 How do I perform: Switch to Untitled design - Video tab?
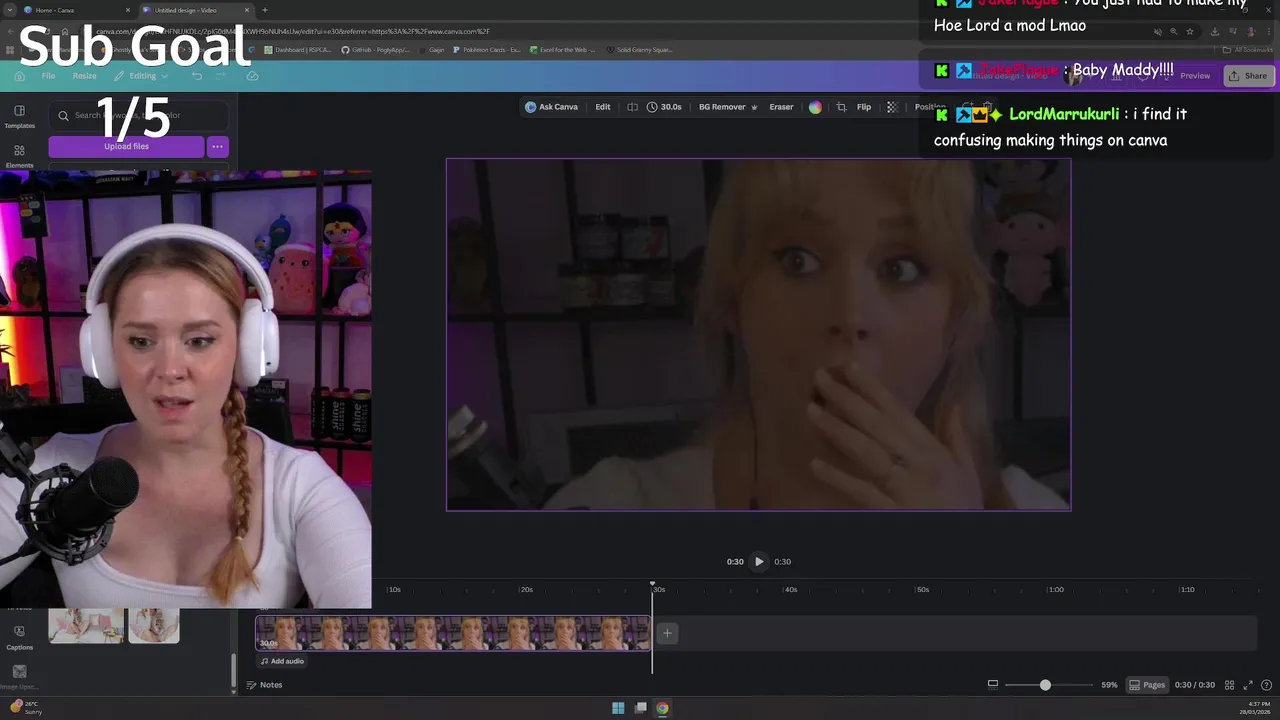pyautogui.click(x=195, y=10)
